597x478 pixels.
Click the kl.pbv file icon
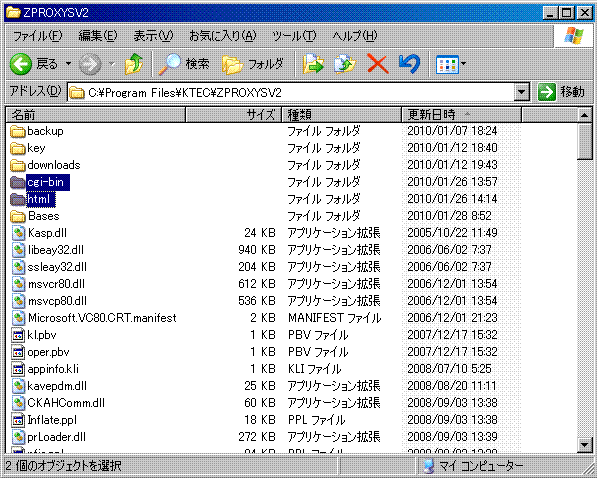click(x=18, y=335)
